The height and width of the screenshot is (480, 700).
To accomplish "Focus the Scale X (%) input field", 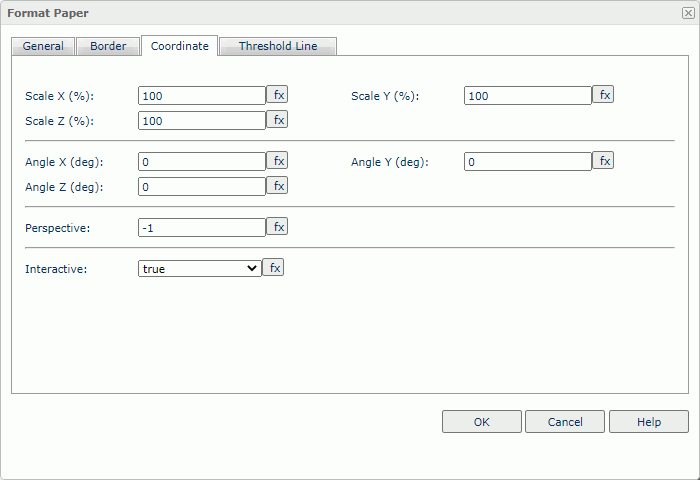I will click(201, 96).
